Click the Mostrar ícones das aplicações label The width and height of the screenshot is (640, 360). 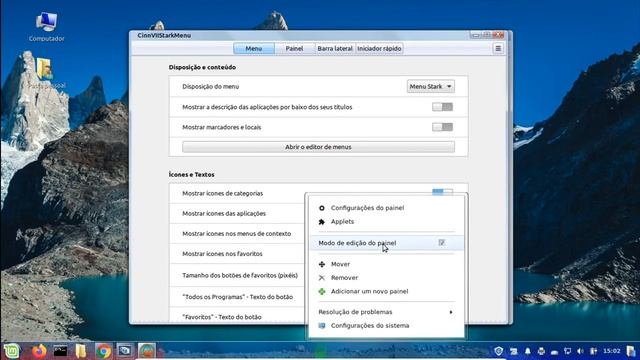coord(224,213)
